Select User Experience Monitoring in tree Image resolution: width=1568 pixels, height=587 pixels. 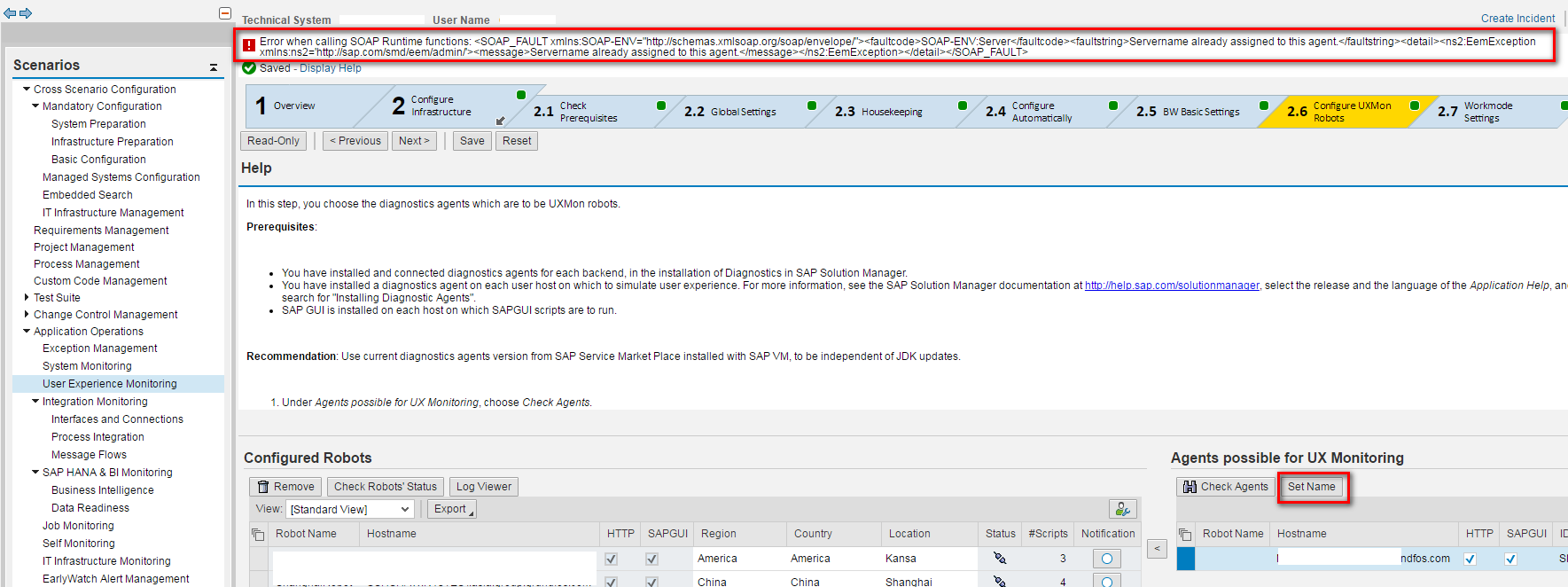[110, 384]
